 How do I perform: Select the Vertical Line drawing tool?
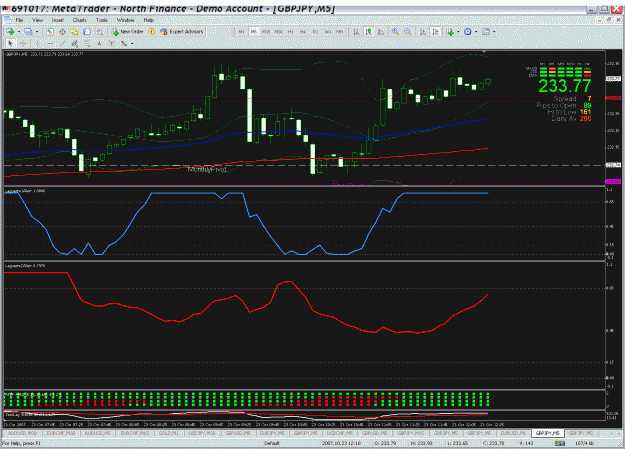click(x=37, y=43)
